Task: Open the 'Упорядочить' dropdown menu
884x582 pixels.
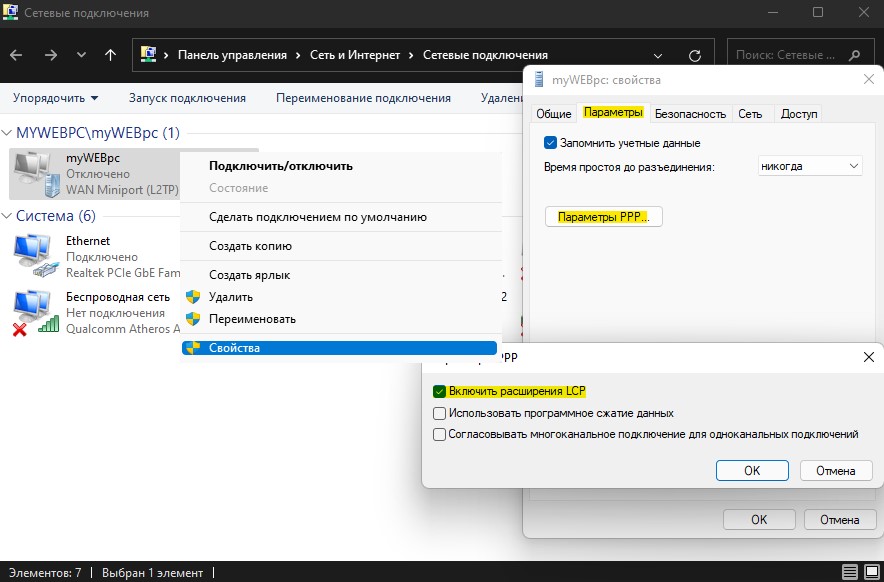Action: [x=55, y=98]
